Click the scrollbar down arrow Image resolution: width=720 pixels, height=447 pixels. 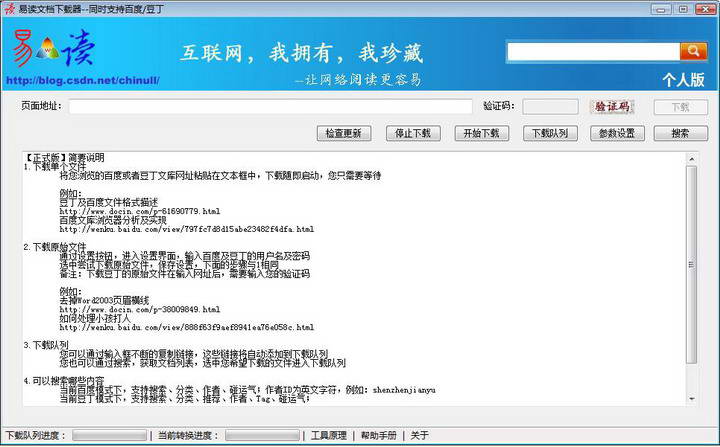tap(692, 399)
